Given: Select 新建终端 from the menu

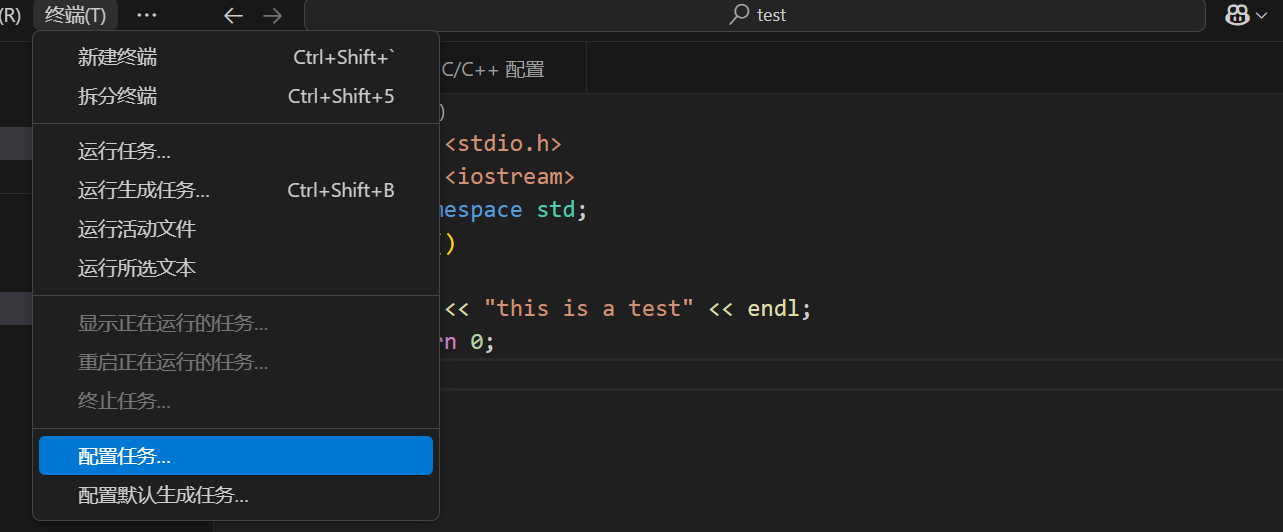Looking at the screenshot, I should click(117, 58).
